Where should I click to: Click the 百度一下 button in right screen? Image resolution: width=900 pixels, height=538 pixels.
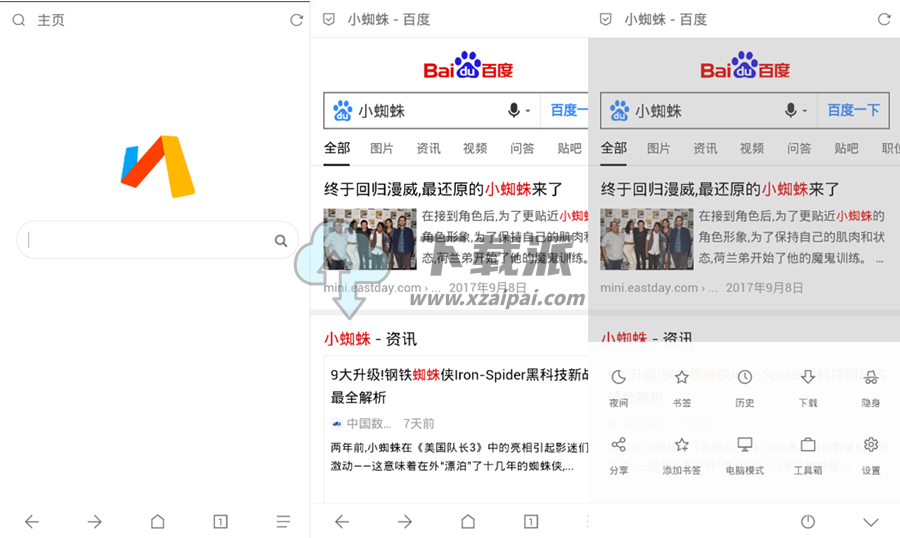[x=853, y=110]
